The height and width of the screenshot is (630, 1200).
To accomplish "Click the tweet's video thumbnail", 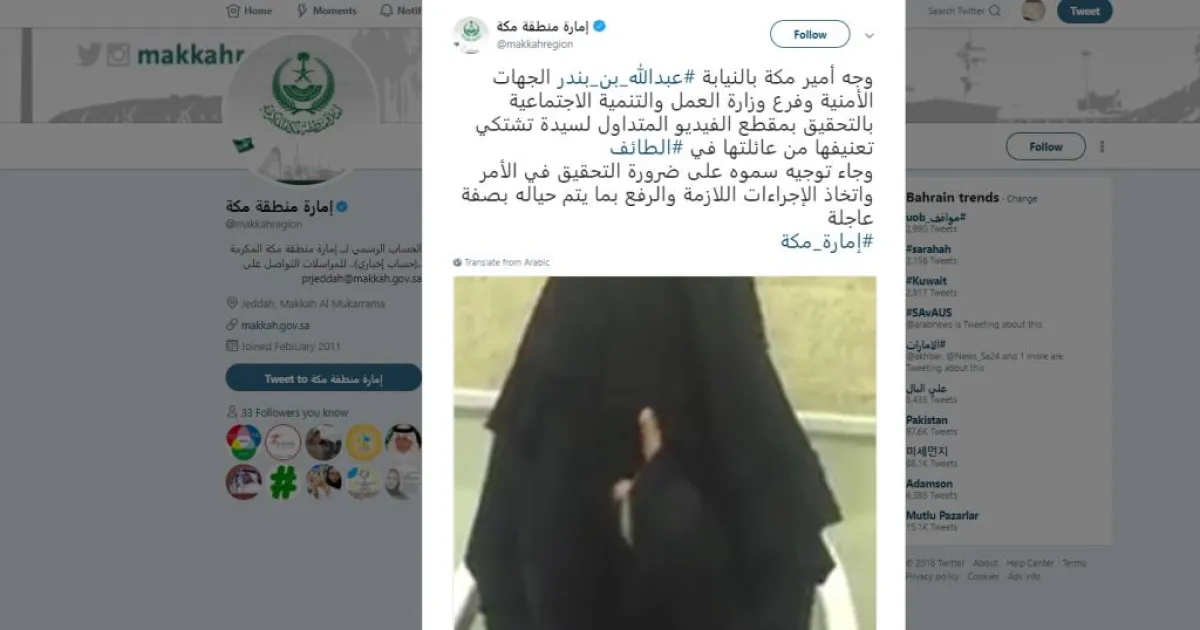I will click(x=665, y=453).
